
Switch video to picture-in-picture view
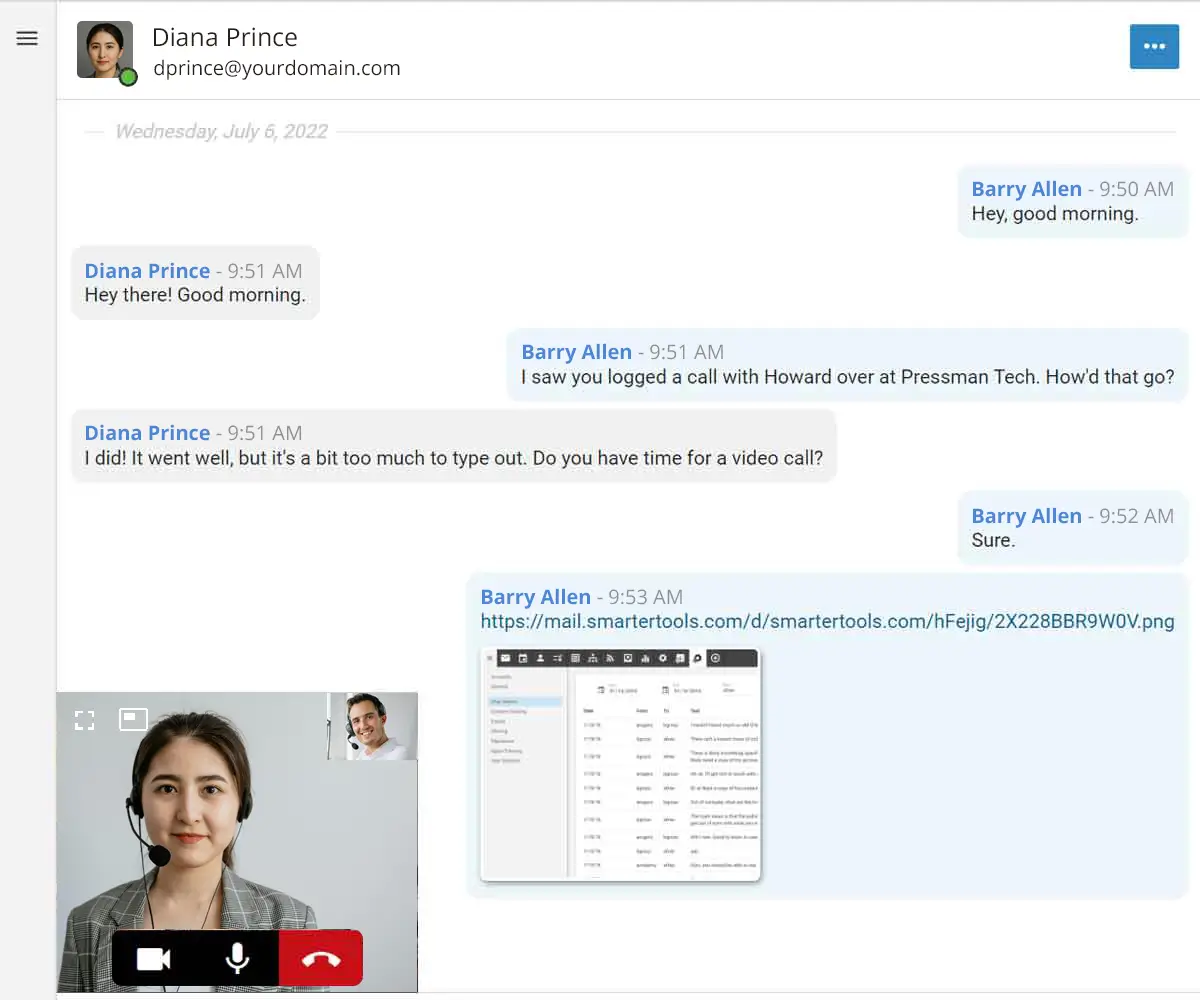pyautogui.click(x=134, y=720)
